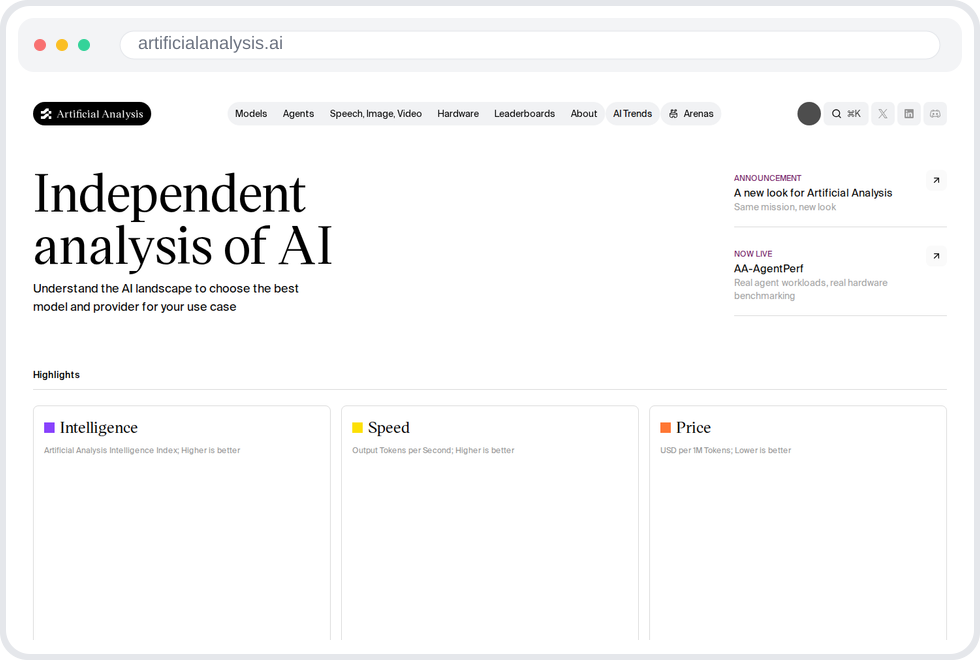The height and width of the screenshot is (660, 980).
Task: Open the AA-AgentPerf now live link
Action: pyautogui.click(x=768, y=269)
